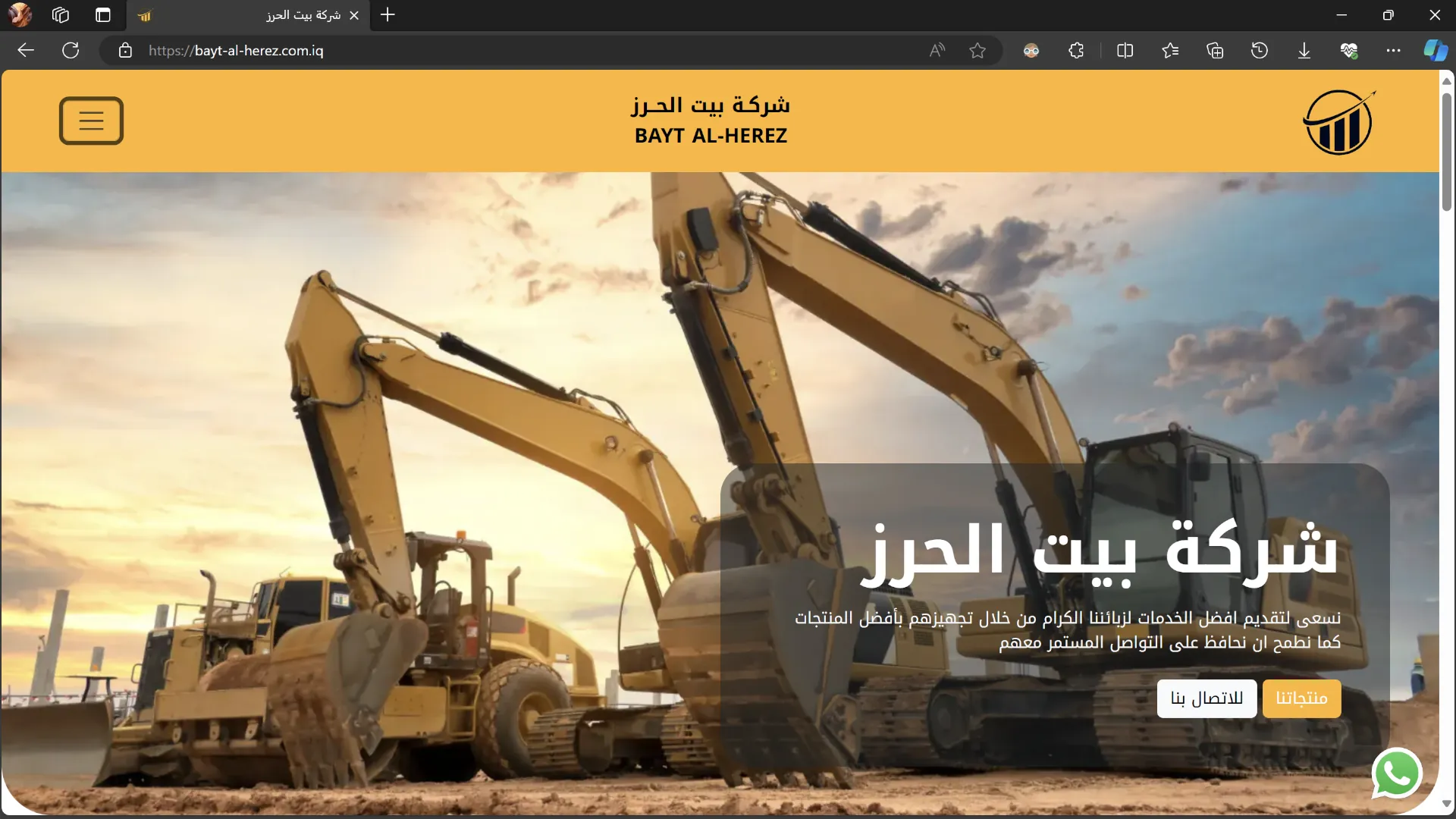The height and width of the screenshot is (819, 1456).
Task: Open a new browser tab
Action: tap(388, 15)
